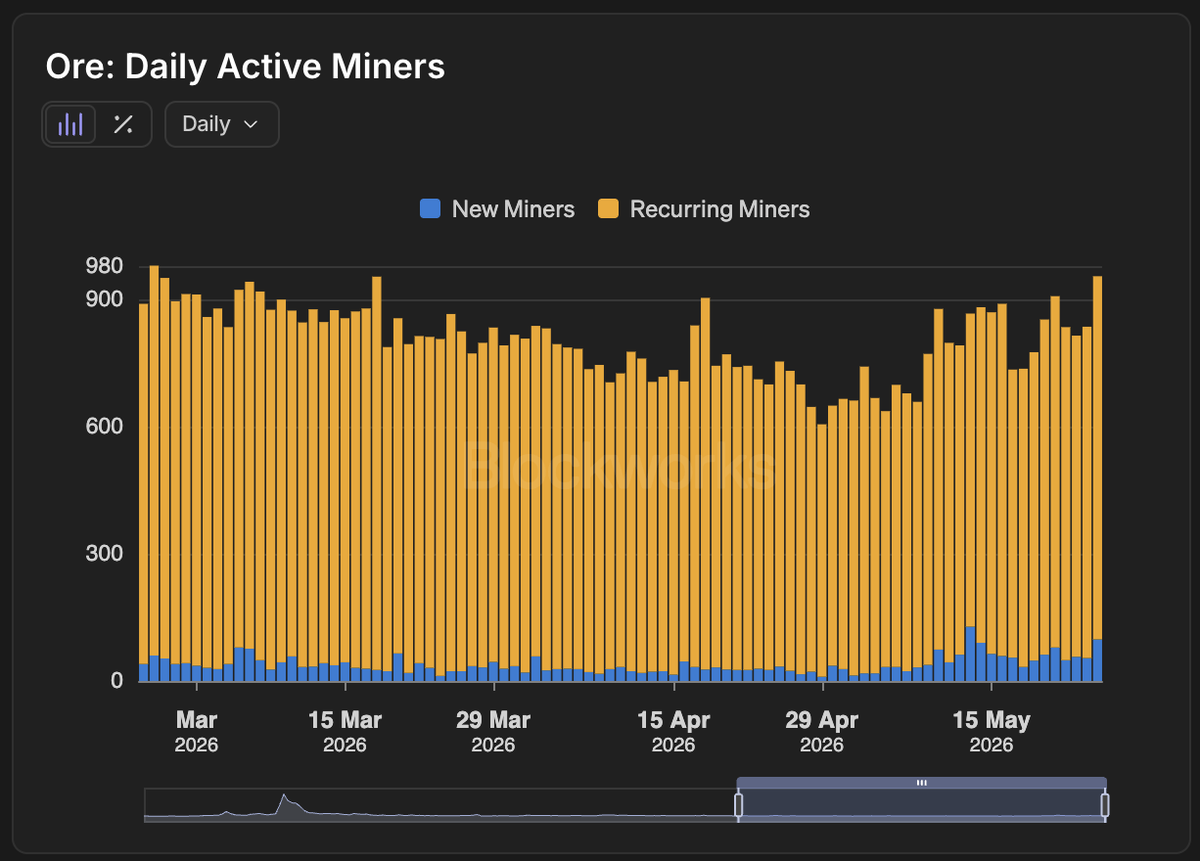Click left handle of range selector
1200x861 pixels.
(x=739, y=805)
